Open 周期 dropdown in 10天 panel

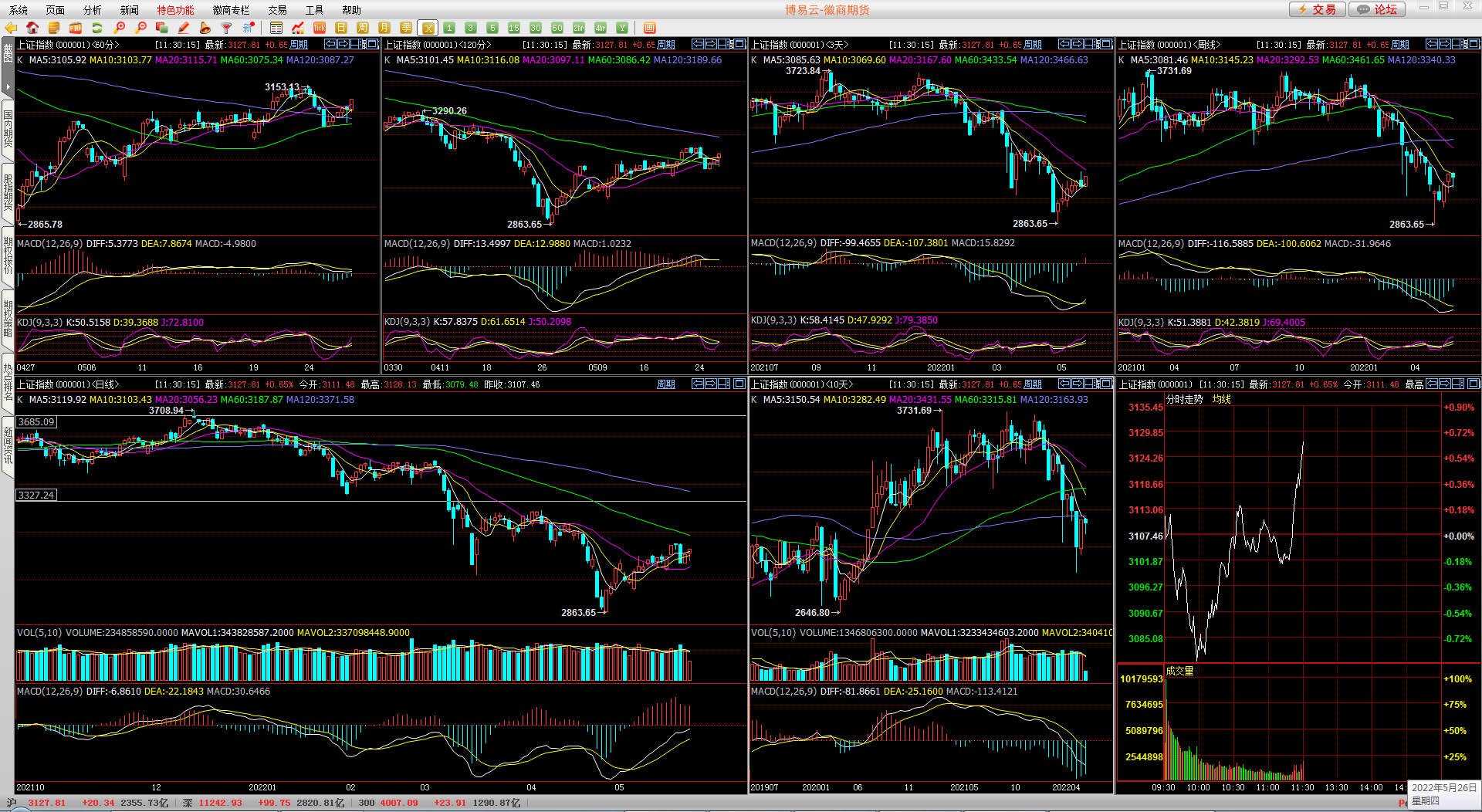[1033, 384]
